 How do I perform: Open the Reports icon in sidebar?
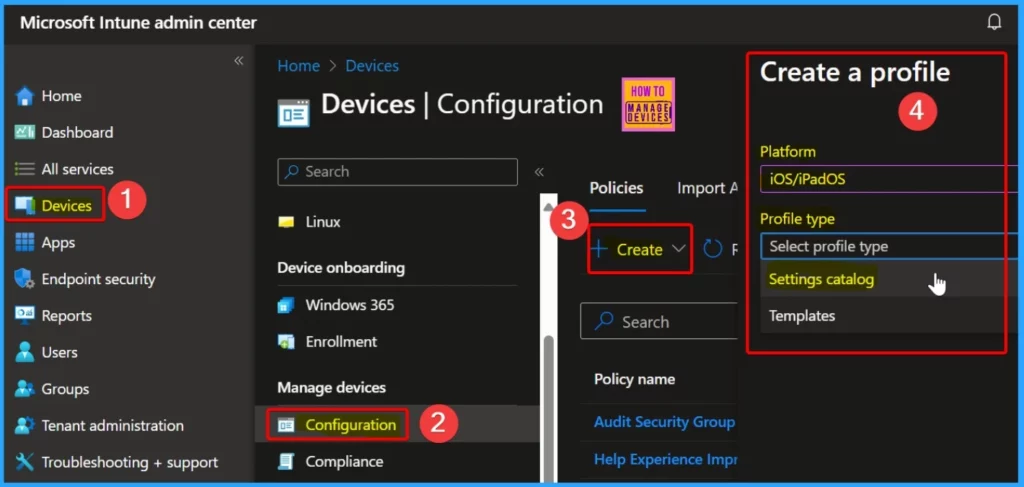pos(24,315)
